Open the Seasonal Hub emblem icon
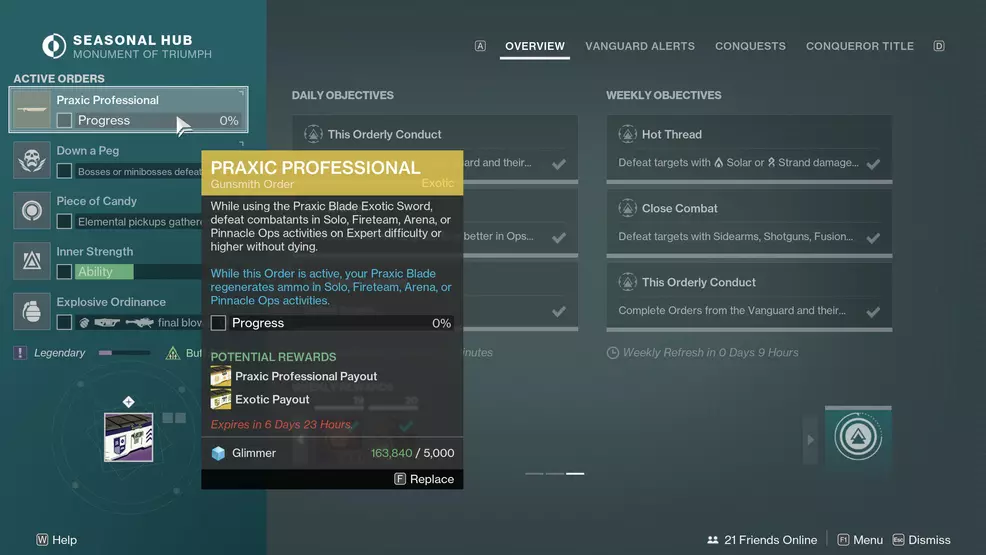Screen dimensions: 986x555 pyautogui.click(x=54, y=46)
